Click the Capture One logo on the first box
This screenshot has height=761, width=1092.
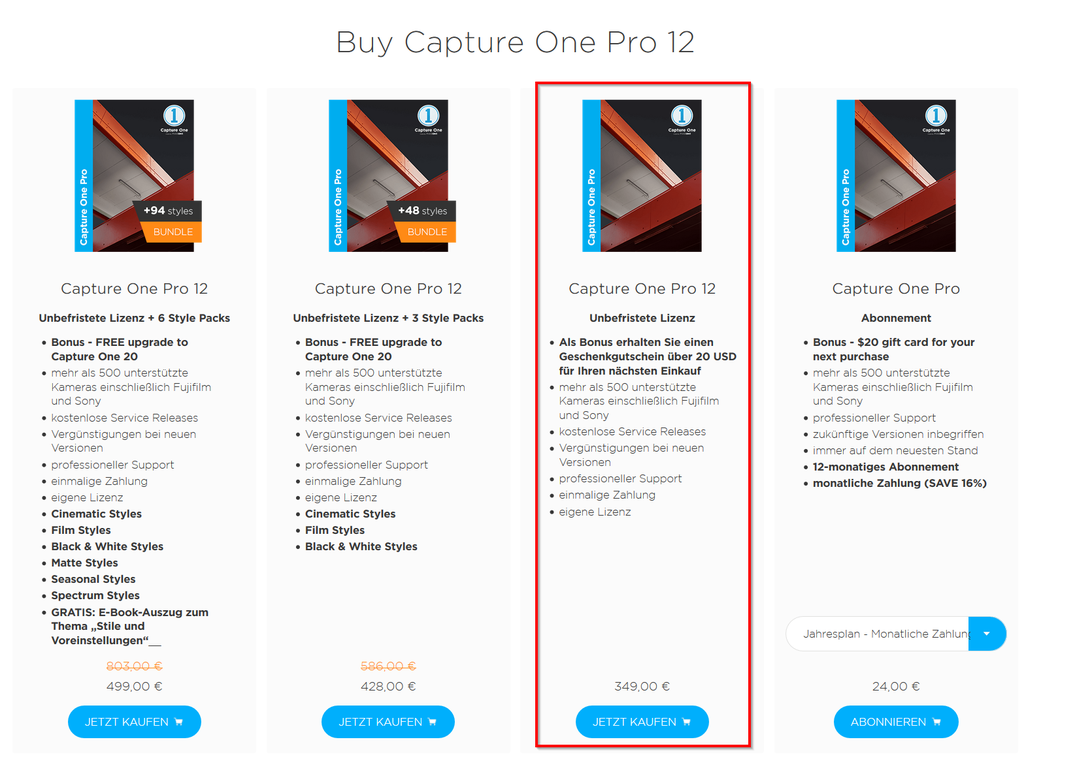(174, 116)
